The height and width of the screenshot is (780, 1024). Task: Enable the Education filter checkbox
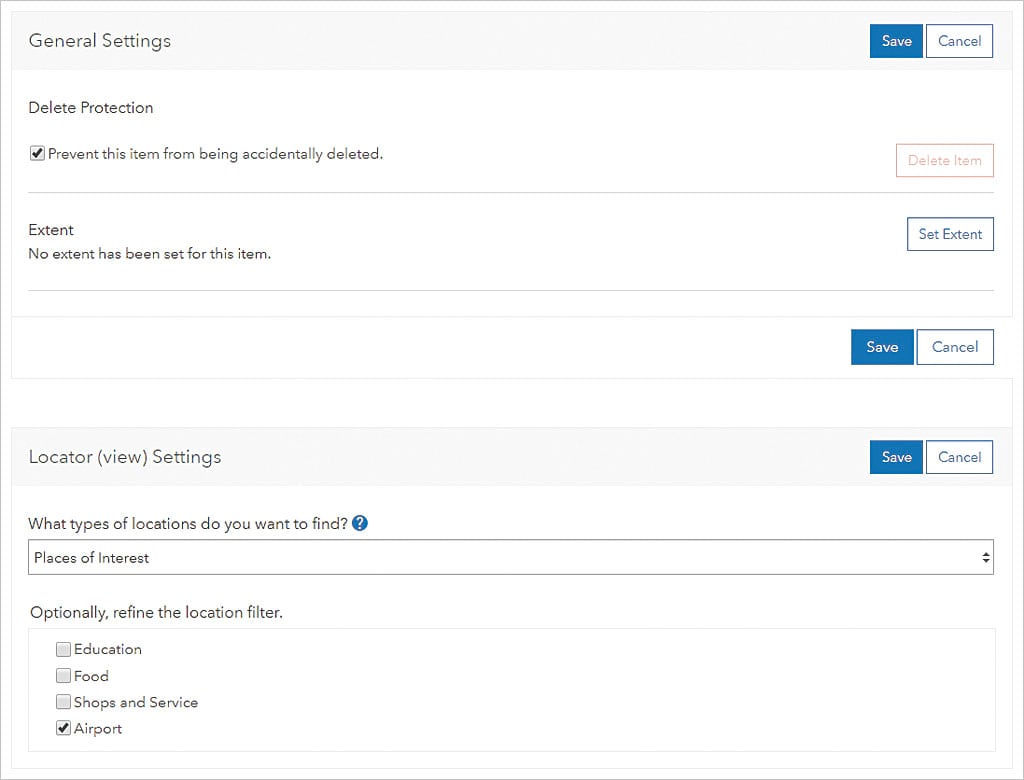pyautogui.click(x=64, y=649)
